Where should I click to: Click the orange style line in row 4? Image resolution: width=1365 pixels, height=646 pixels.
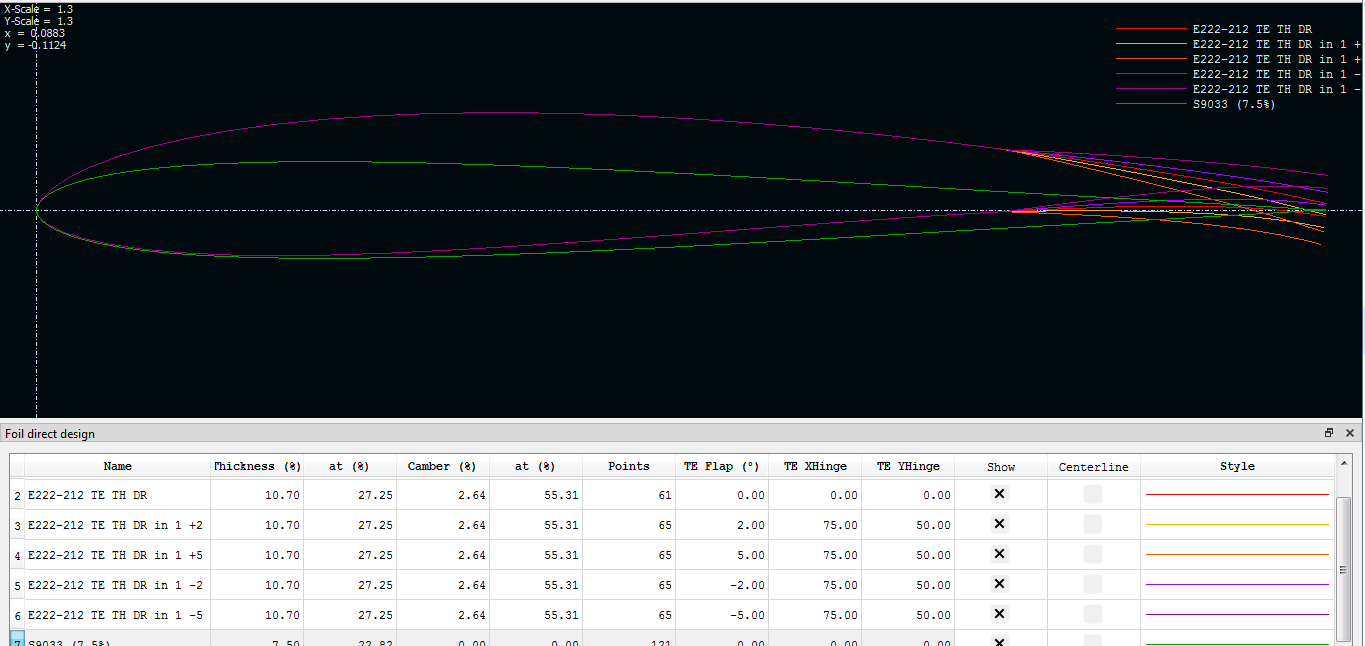[x=1237, y=554]
